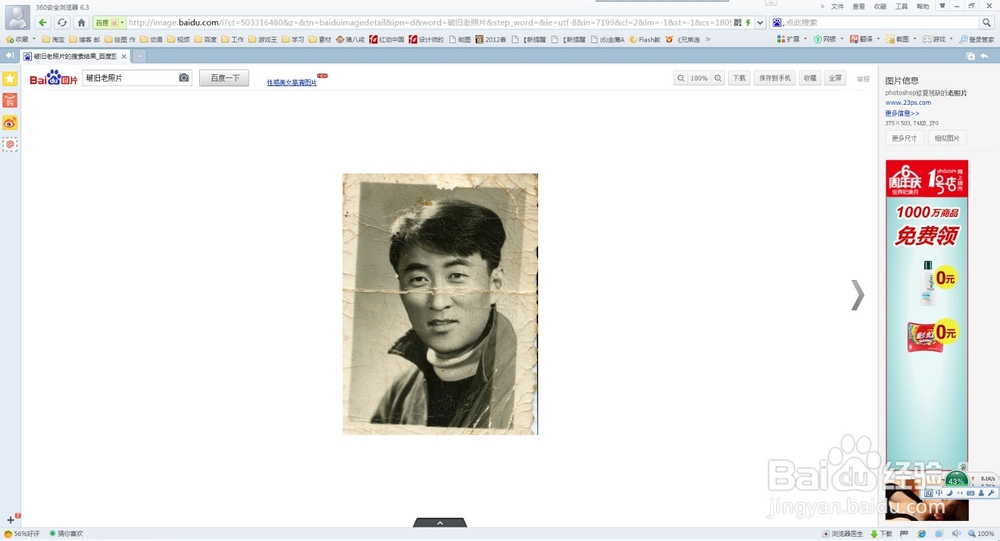The width and height of the screenshot is (1000, 541).
Task: Close the 破旧老照片 tab
Action: (x=124, y=56)
